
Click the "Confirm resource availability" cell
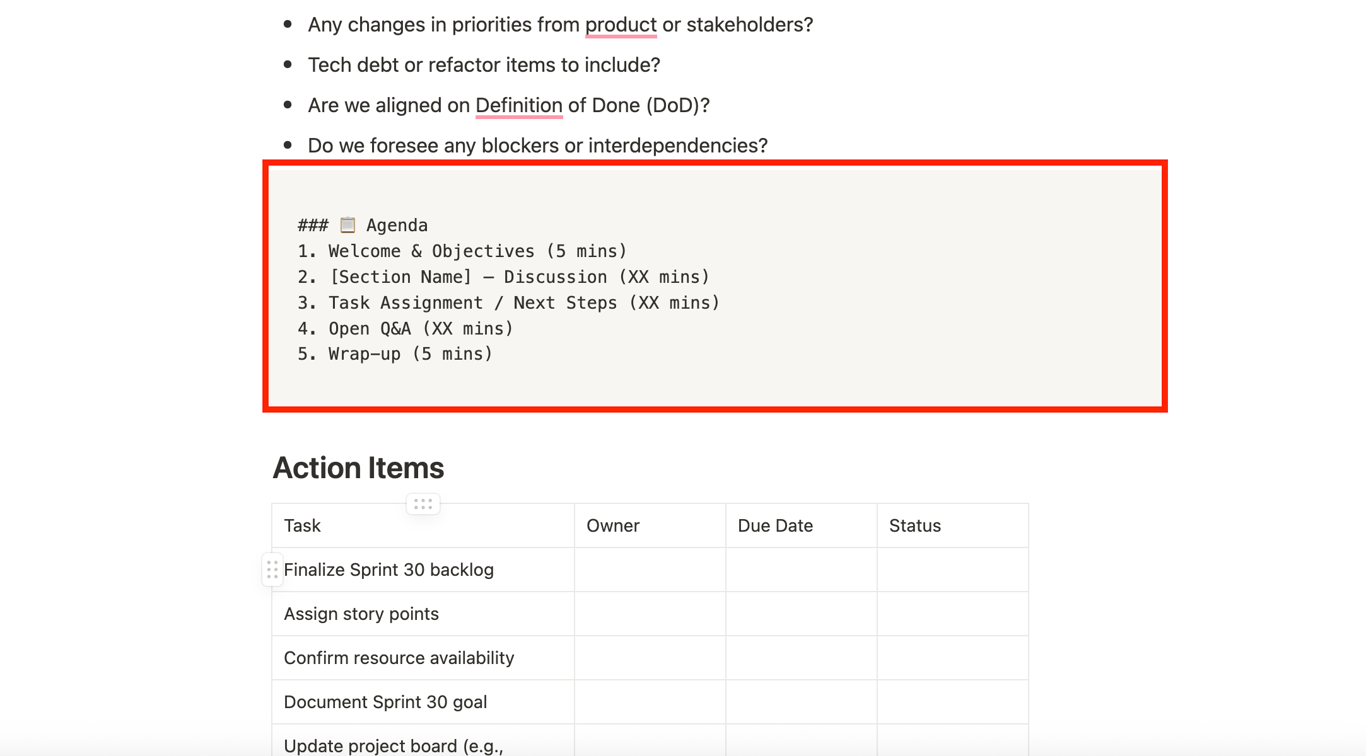(x=398, y=658)
